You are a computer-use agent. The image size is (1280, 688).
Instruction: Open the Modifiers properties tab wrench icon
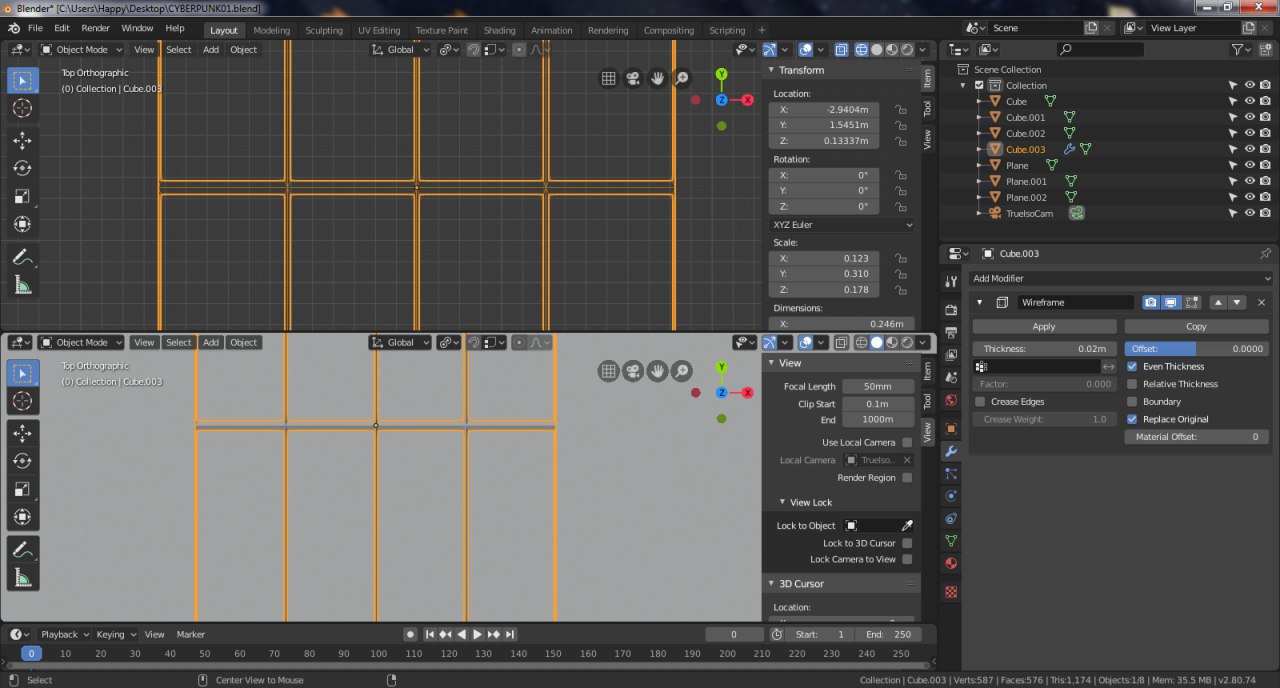951,451
